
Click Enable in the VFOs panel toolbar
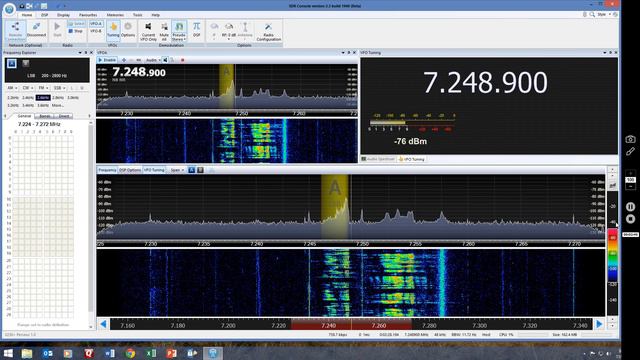pos(107,60)
